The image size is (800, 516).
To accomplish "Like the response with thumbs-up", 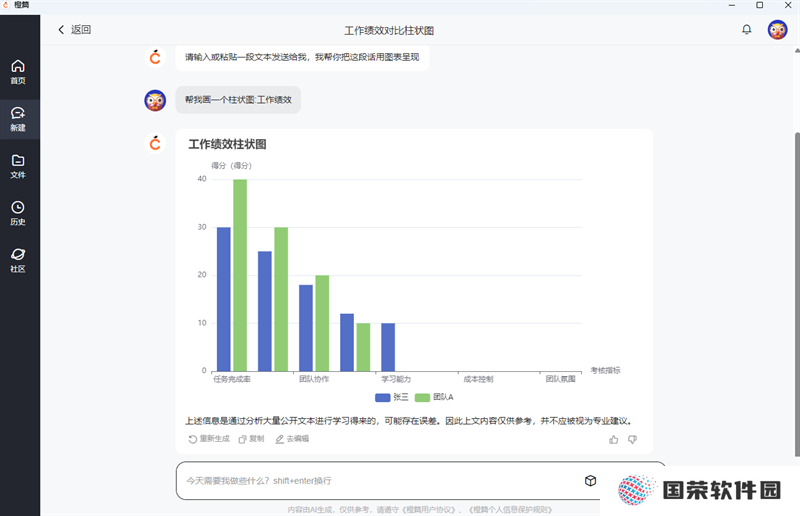I will [614, 439].
